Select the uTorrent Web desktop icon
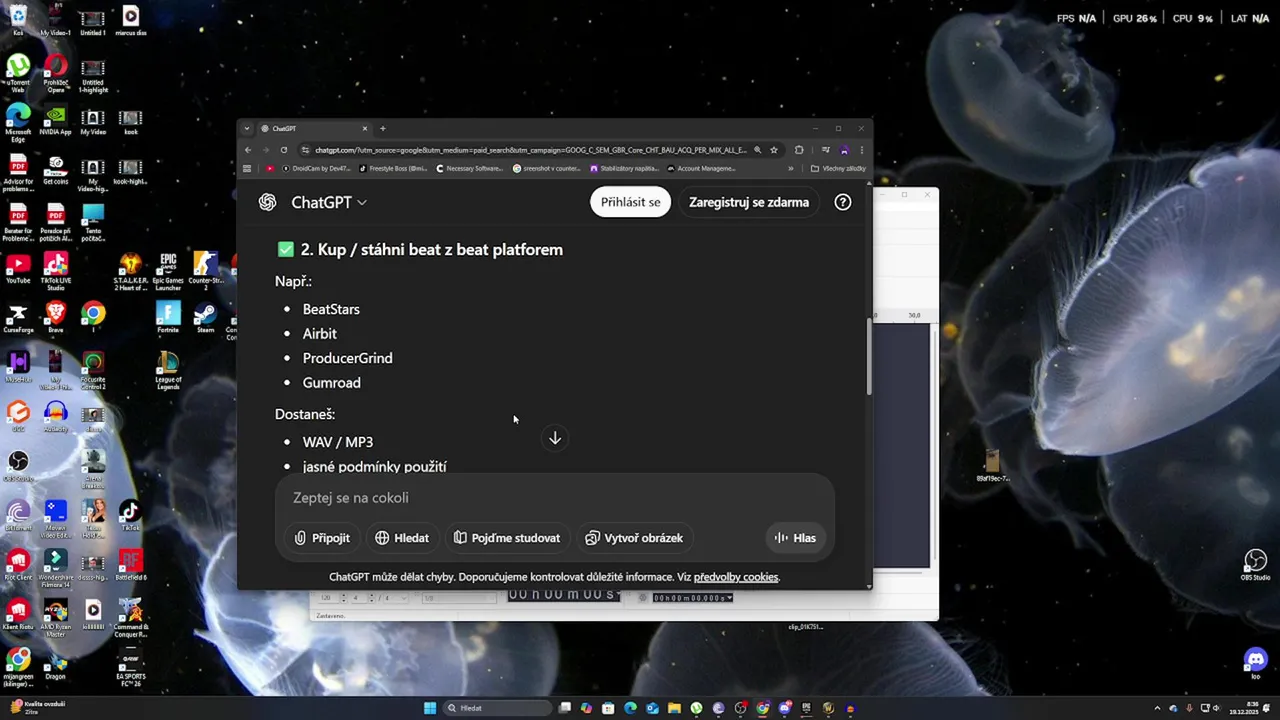The width and height of the screenshot is (1280, 720). pos(18,74)
